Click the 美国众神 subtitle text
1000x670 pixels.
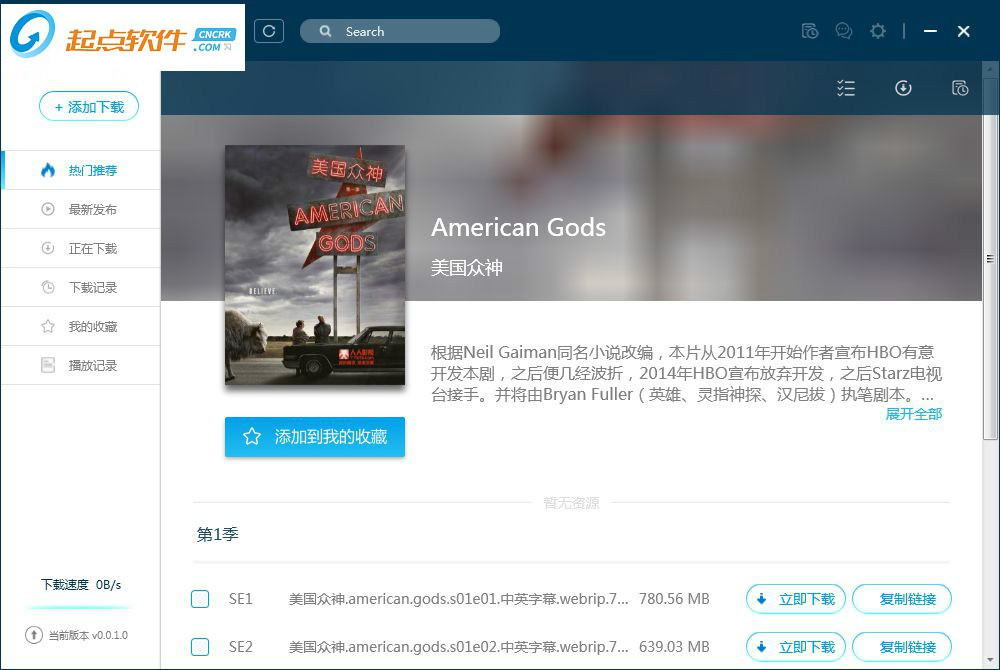tap(467, 268)
